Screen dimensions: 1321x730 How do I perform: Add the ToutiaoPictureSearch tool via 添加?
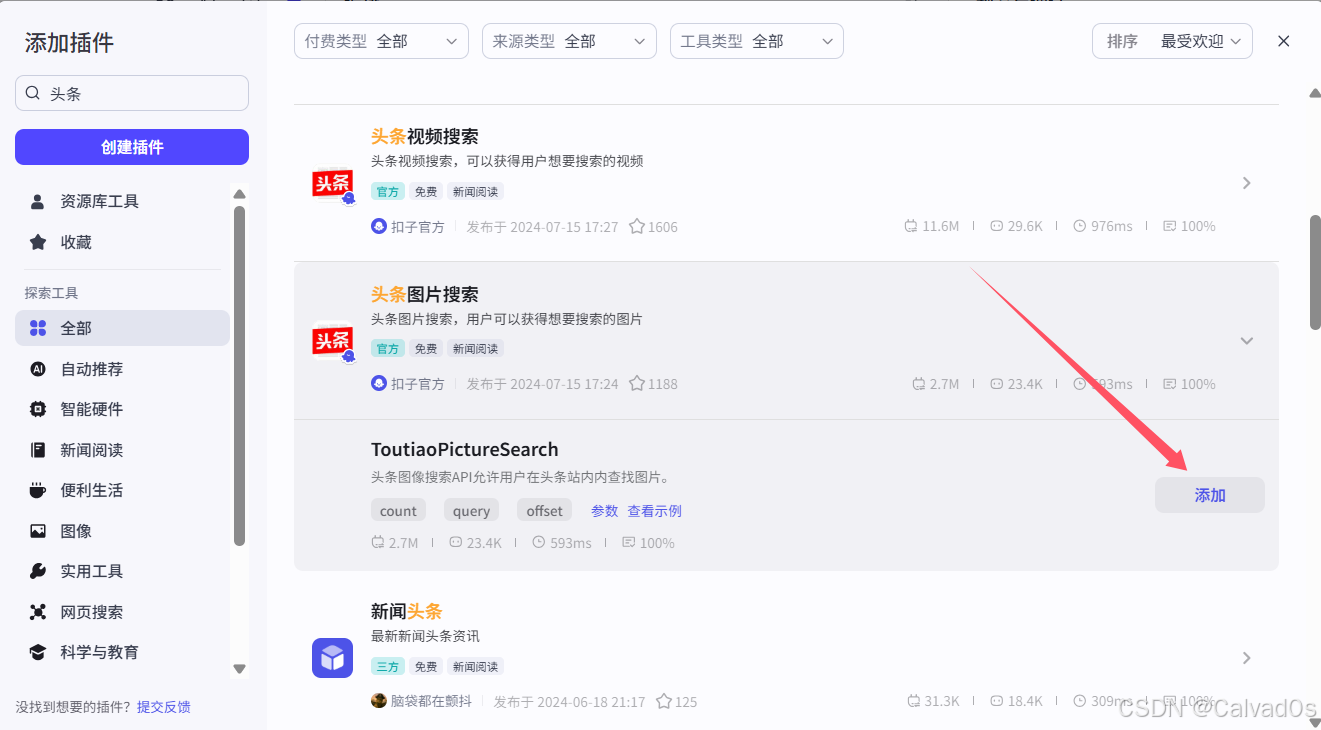click(1210, 495)
